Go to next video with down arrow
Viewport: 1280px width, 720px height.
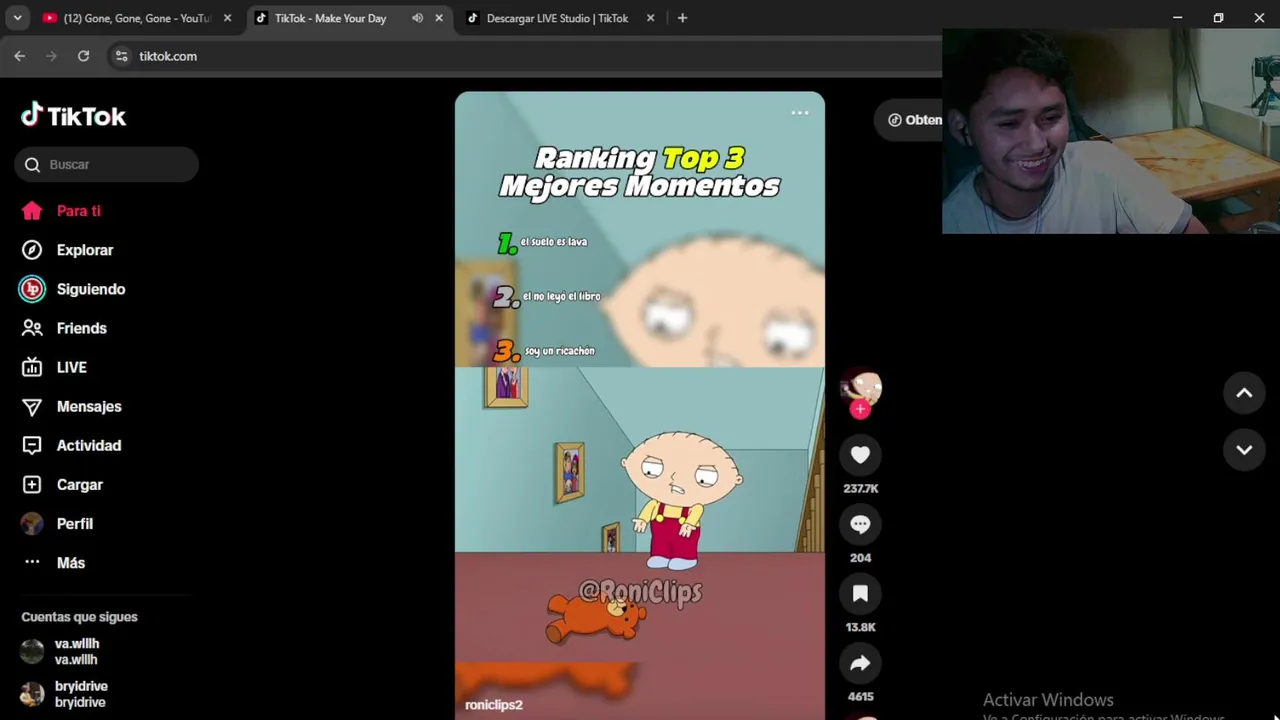tap(1244, 450)
